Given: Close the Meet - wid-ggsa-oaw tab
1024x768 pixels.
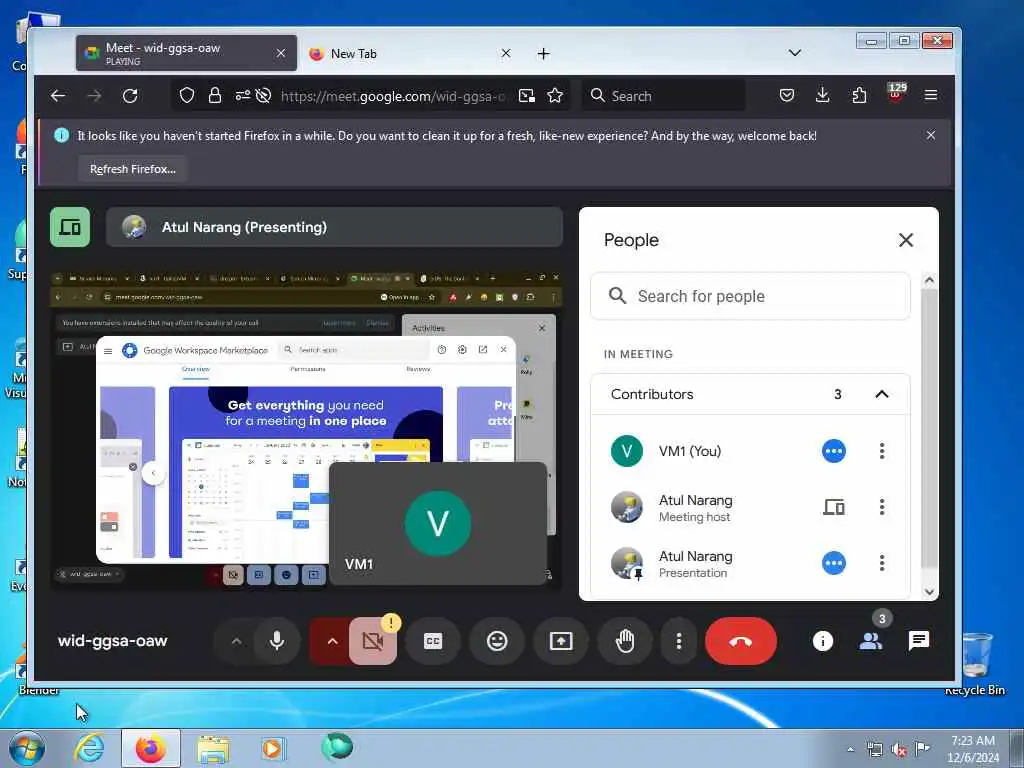Looking at the screenshot, I should [x=281, y=54].
